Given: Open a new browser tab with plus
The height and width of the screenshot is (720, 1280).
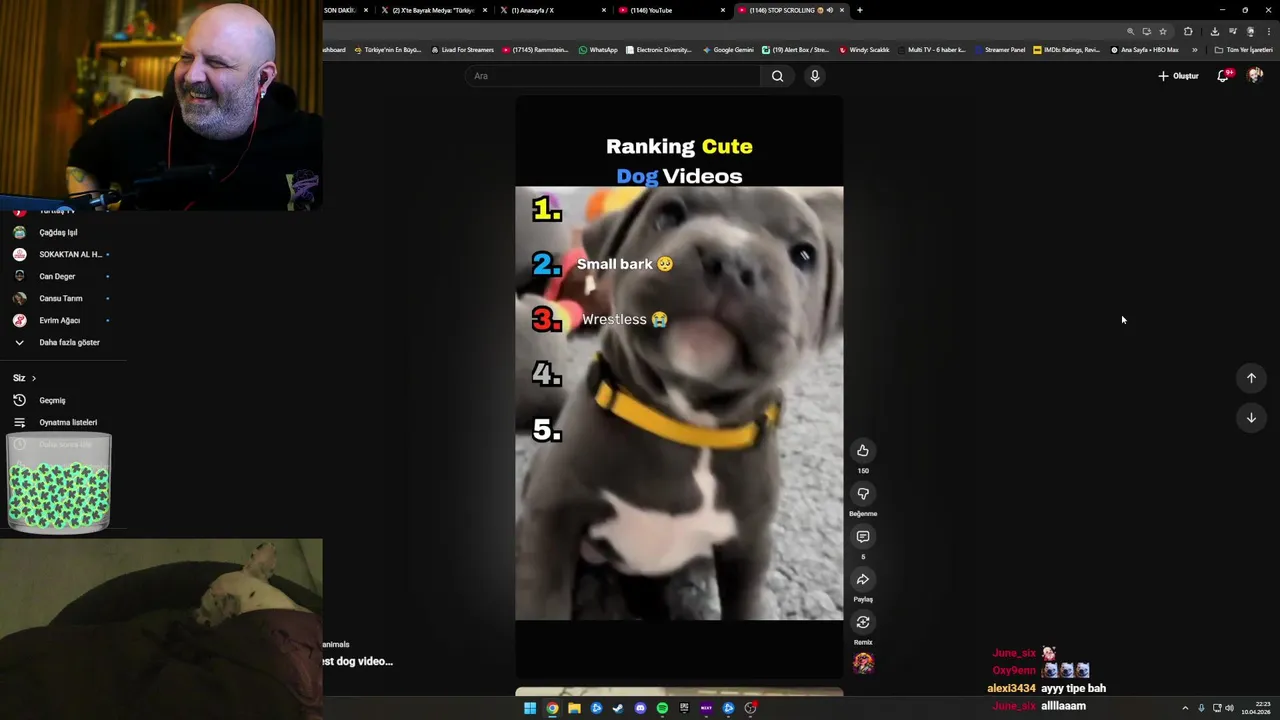Looking at the screenshot, I should 860,10.
